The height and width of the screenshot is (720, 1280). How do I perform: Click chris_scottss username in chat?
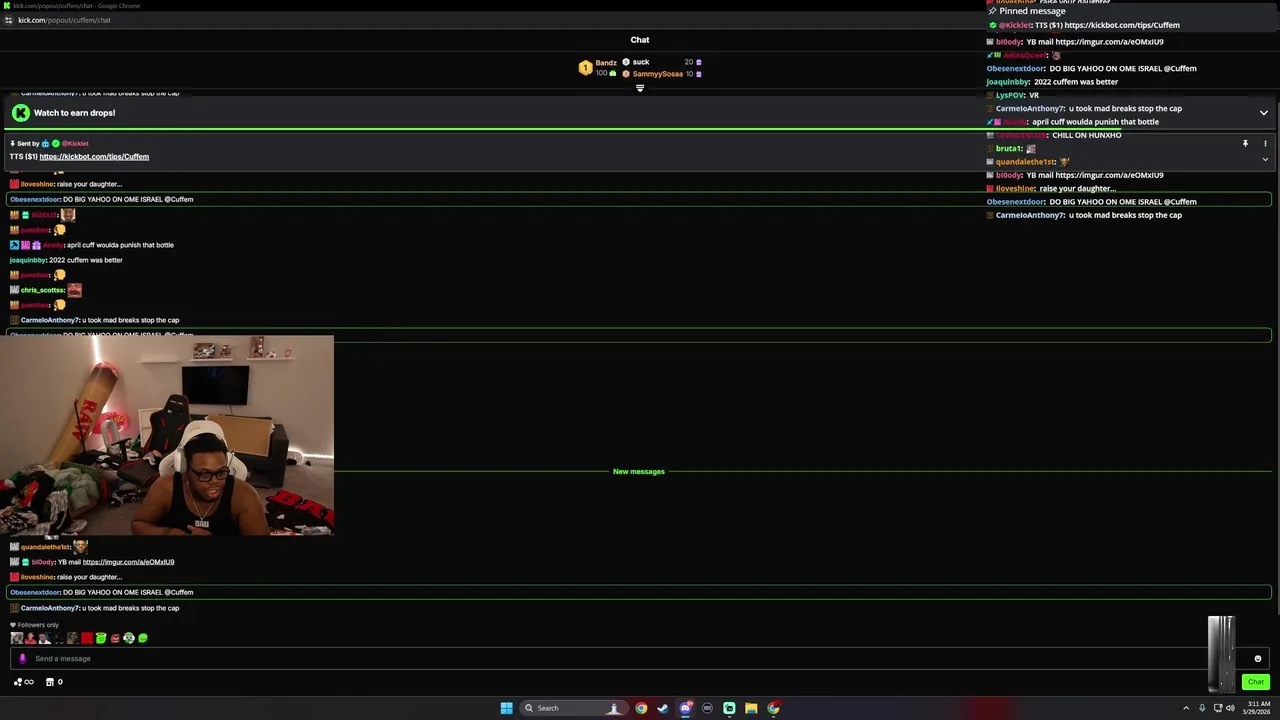coord(42,290)
